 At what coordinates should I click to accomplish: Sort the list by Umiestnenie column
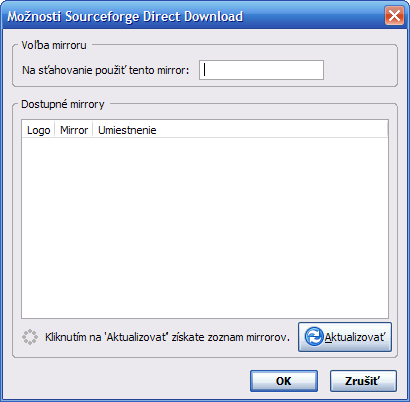pos(127,130)
